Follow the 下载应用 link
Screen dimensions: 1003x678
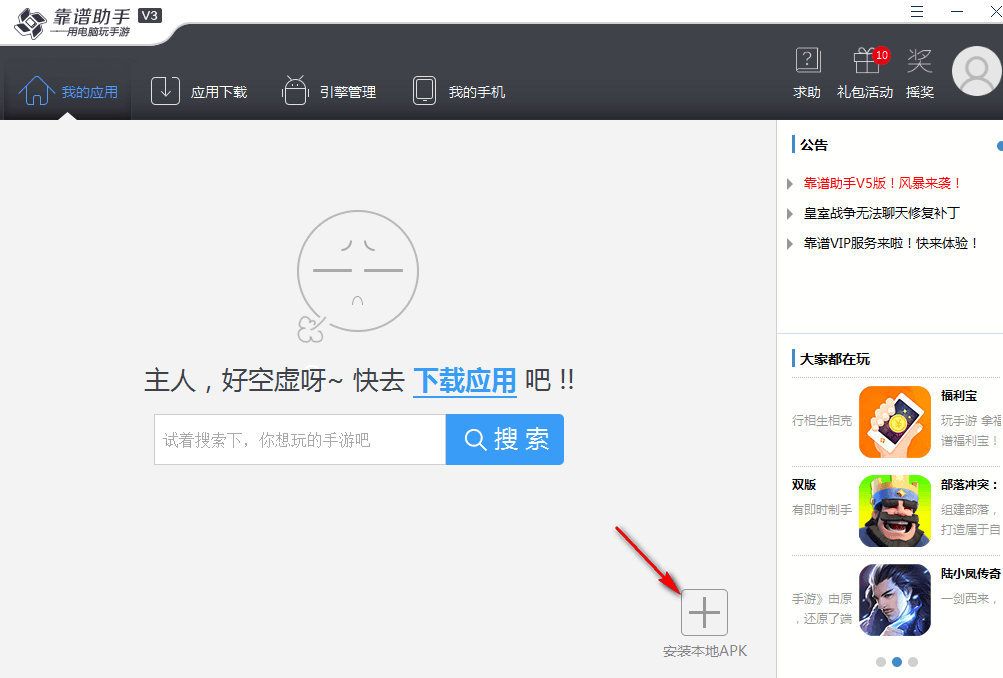pos(465,381)
